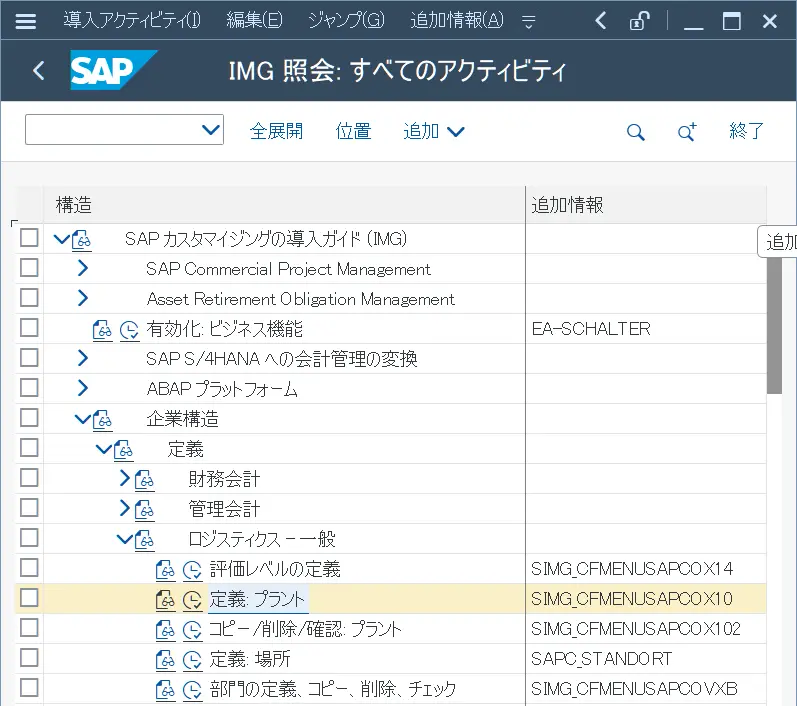Collapse the 定義 node
This screenshot has width=797, height=706.
click(104, 449)
